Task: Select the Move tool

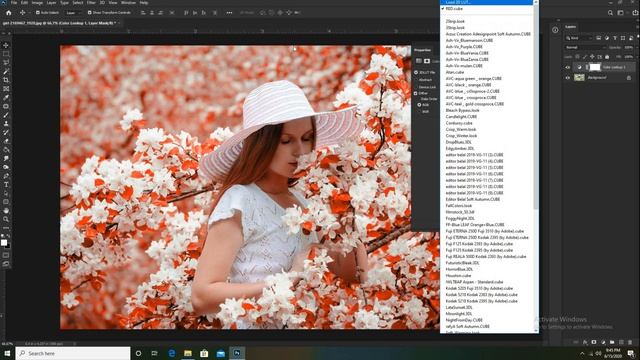Action: coord(6,45)
